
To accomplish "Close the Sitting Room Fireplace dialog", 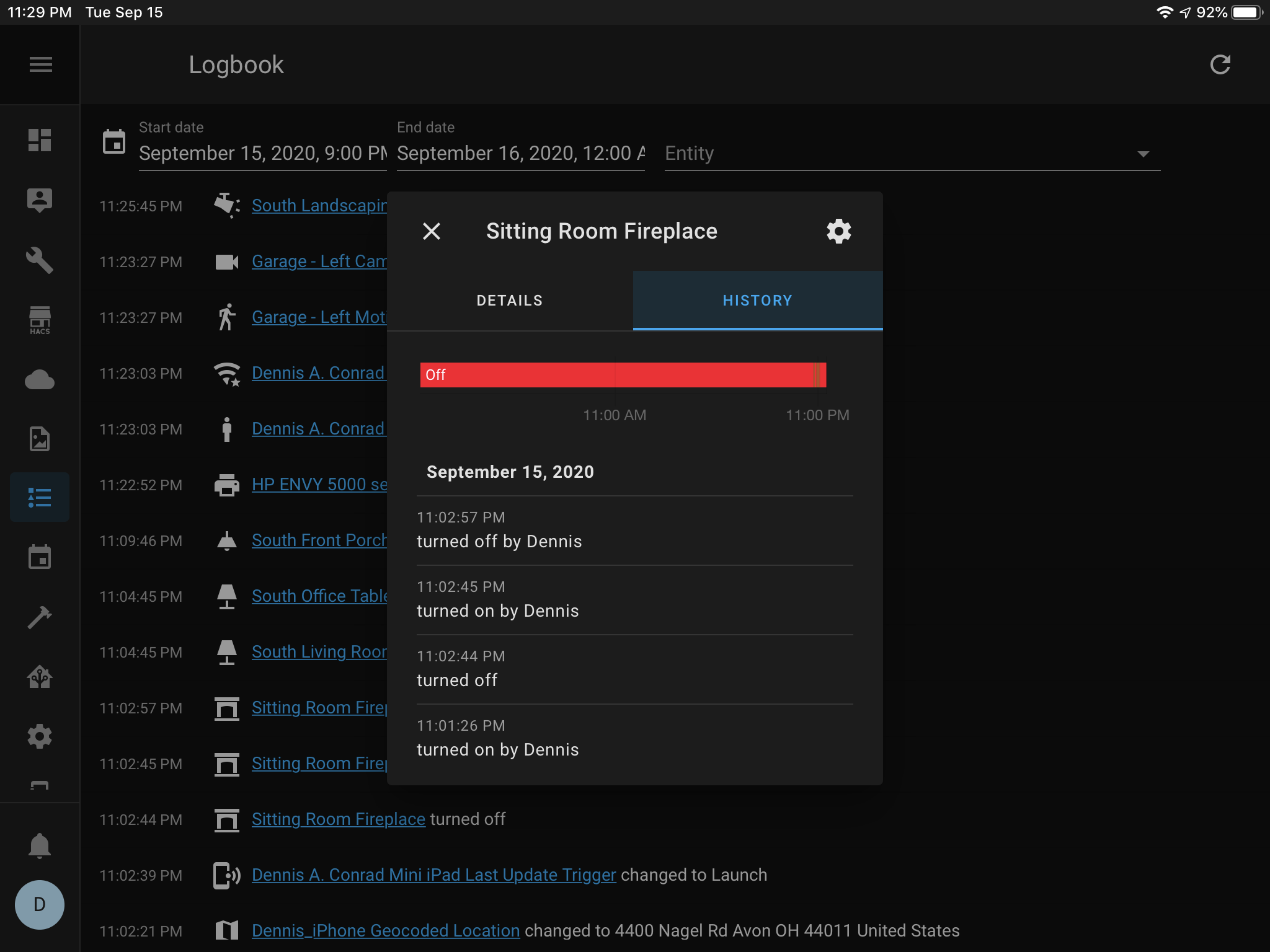I will [x=432, y=231].
